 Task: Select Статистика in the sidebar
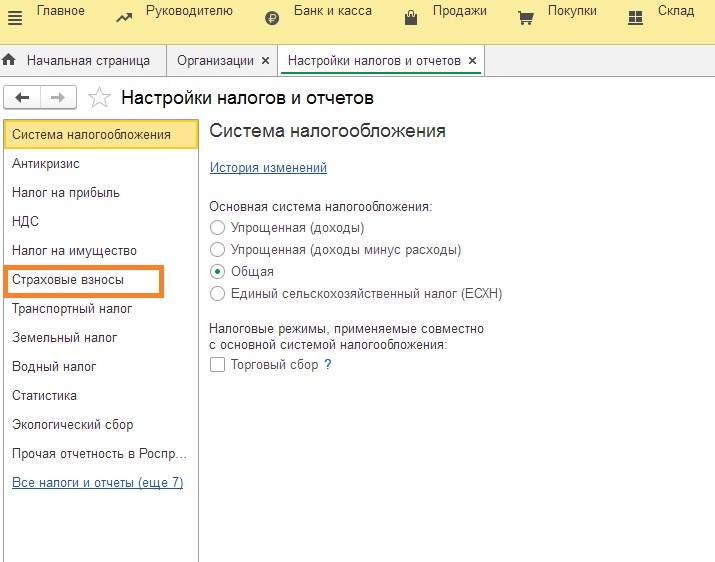pyautogui.click(x=101, y=395)
